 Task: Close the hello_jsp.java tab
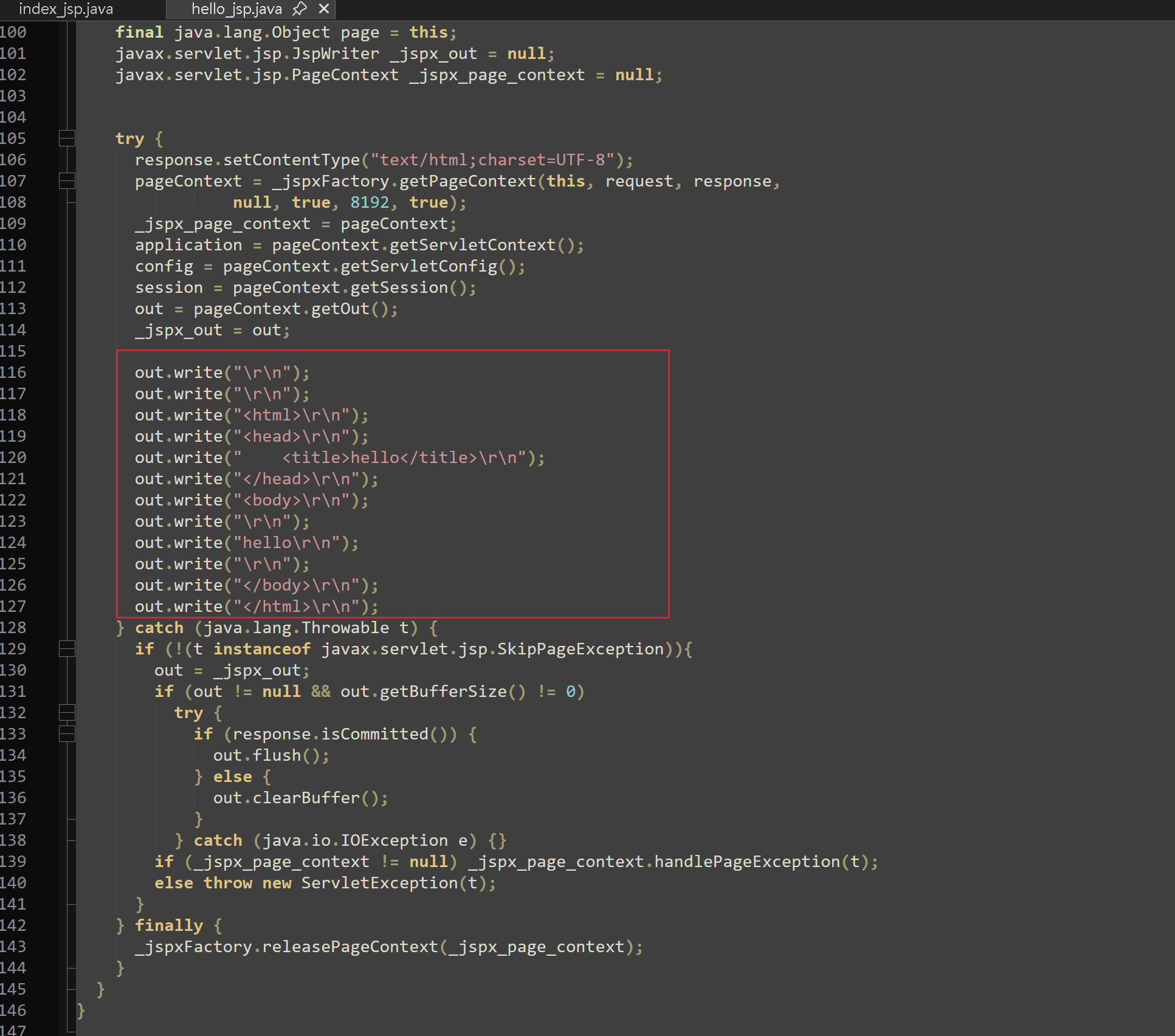point(324,9)
